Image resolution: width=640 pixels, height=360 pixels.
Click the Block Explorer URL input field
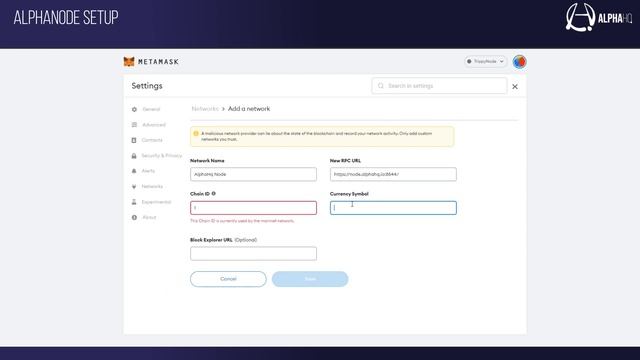click(x=253, y=253)
